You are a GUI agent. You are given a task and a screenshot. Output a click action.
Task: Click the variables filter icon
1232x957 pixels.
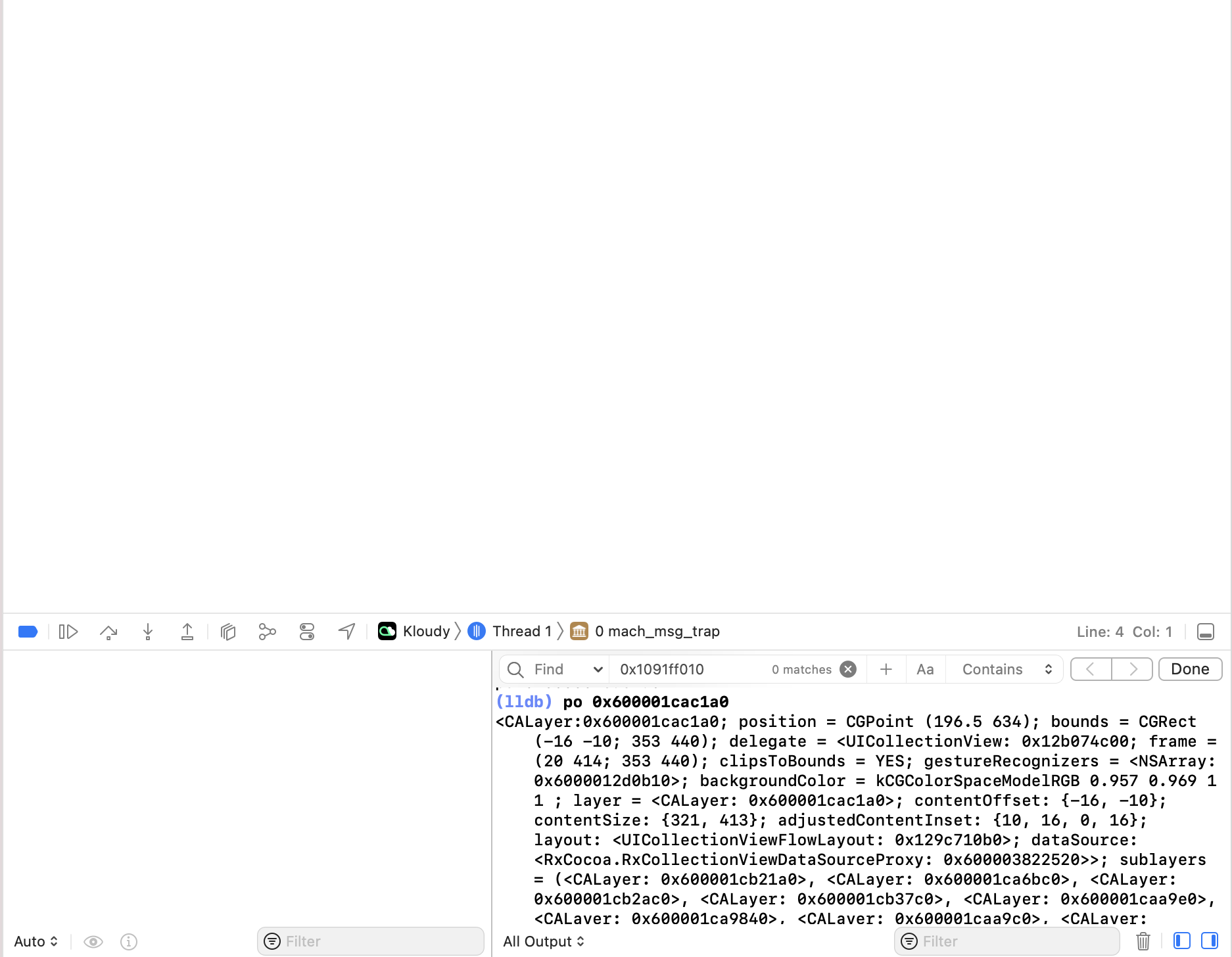272,942
